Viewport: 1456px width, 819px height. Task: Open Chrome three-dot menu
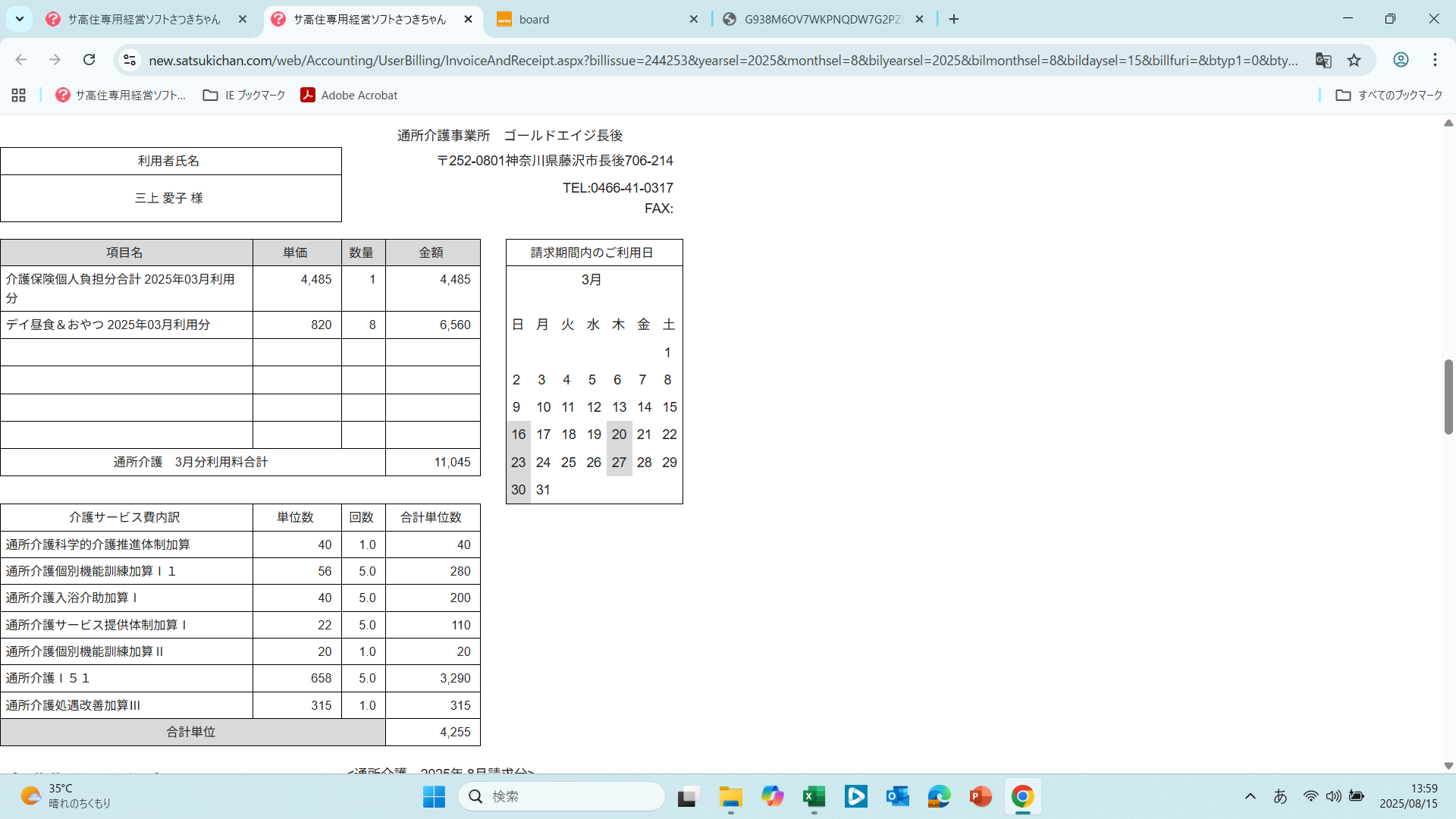[1435, 60]
